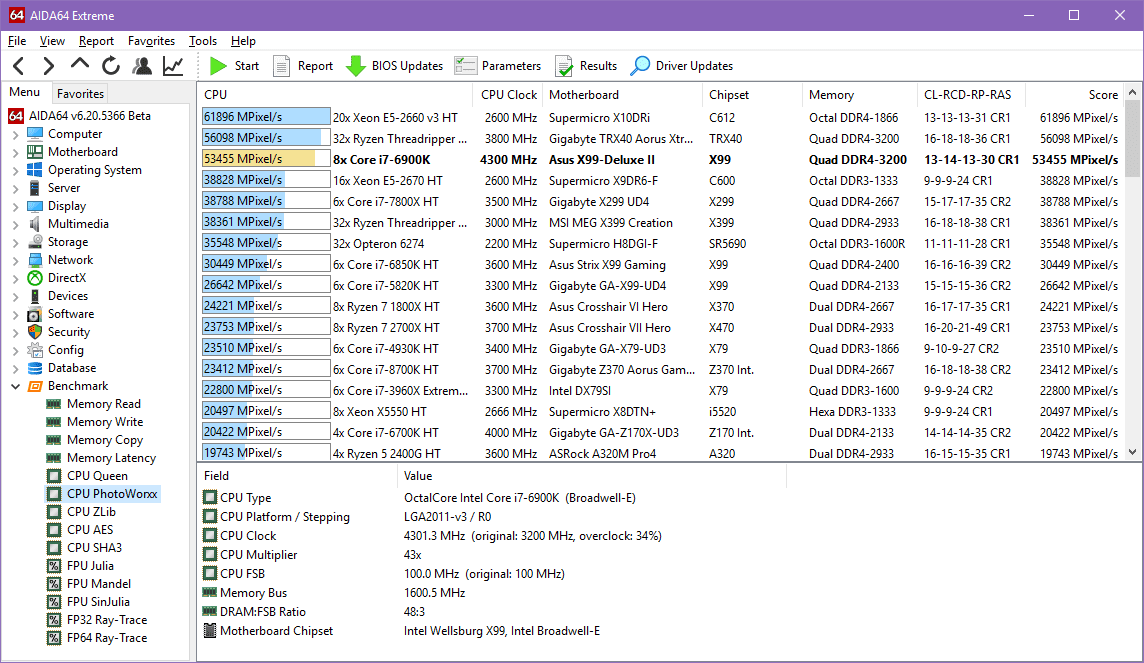
Task: Select the Network tree icon
Action: (35, 260)
